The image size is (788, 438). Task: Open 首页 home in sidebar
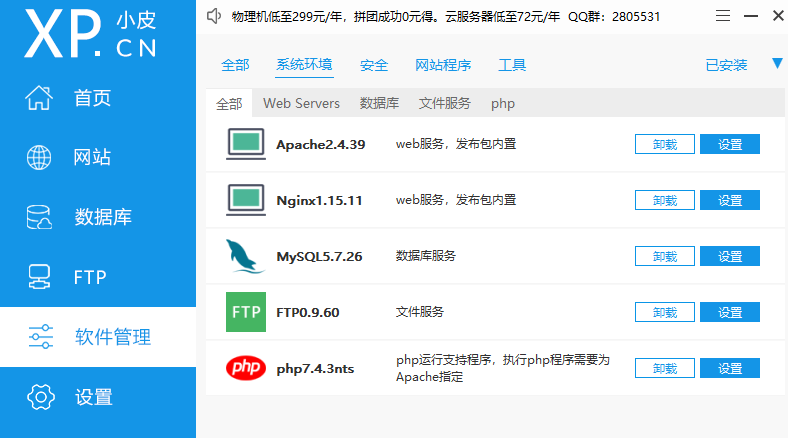[x=92, y=98]
